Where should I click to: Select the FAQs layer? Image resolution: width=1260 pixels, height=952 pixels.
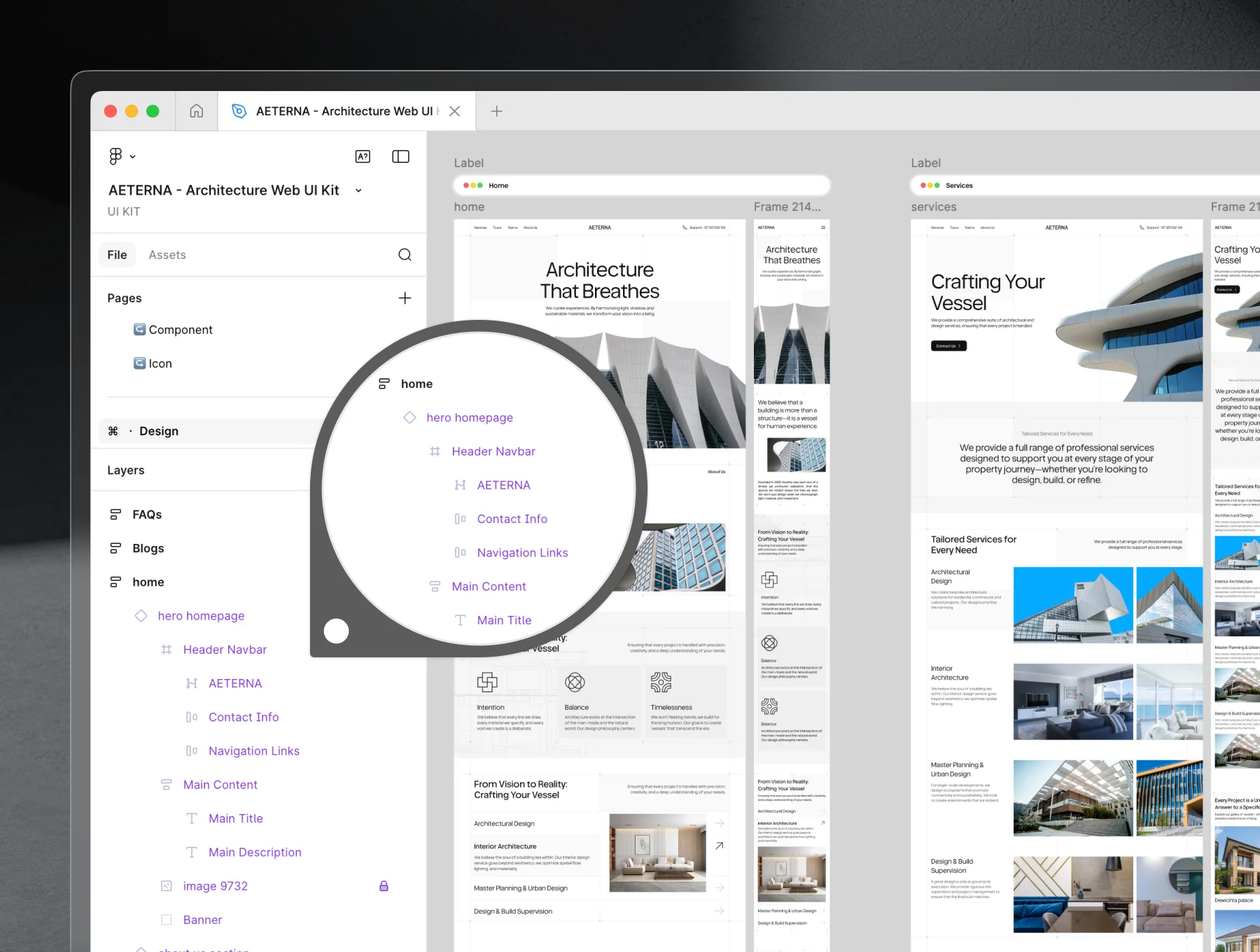(x=147, y=514)
